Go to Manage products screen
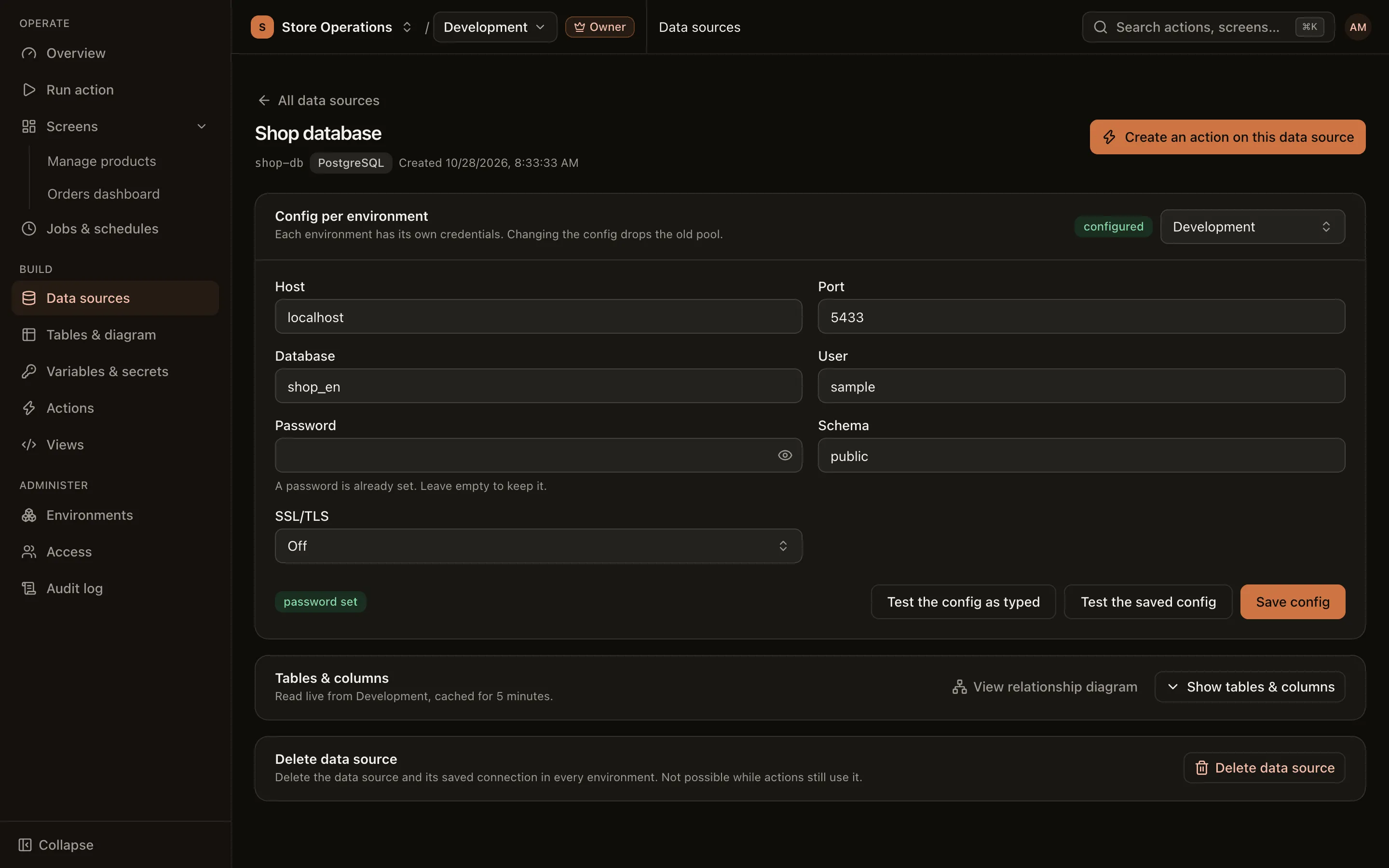 [x=102, y=162]
